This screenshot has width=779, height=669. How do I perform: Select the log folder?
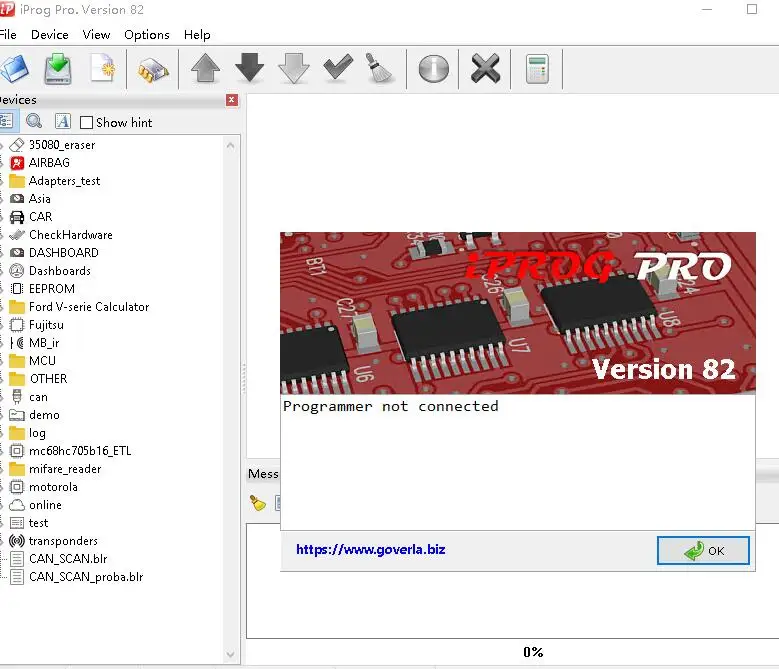(x=37, y=433)
